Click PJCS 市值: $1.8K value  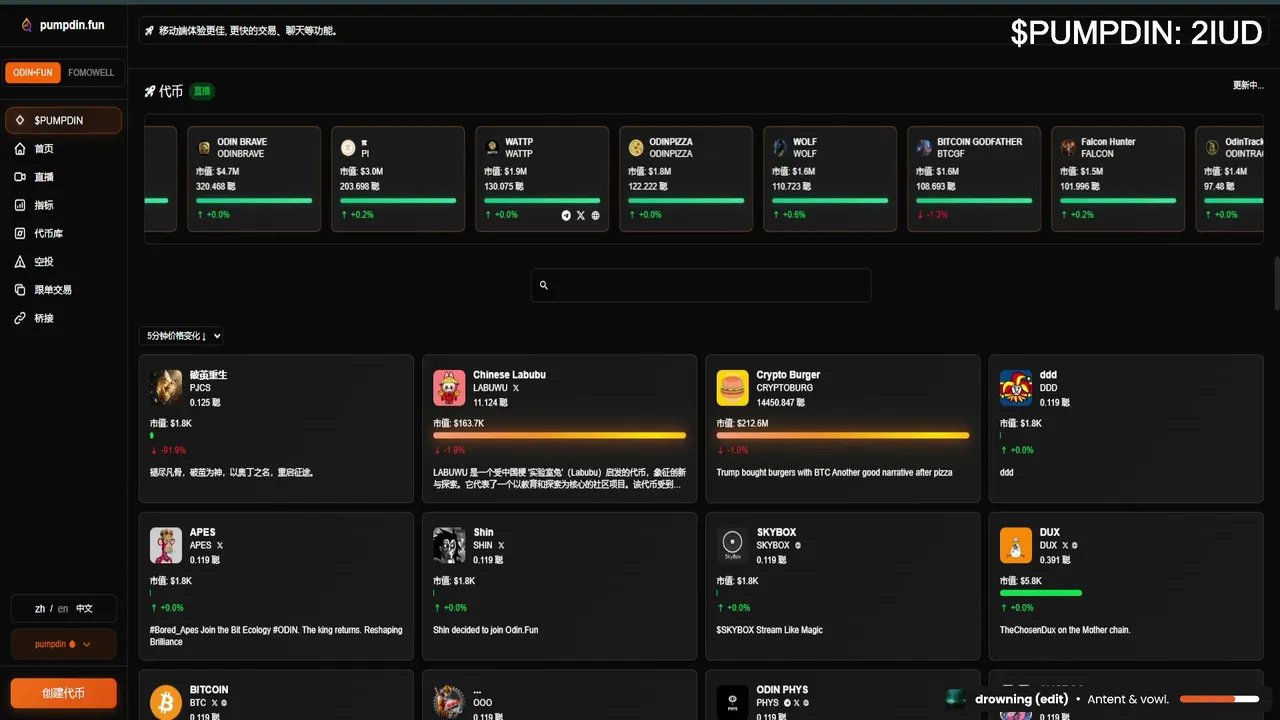coord(171,423)
